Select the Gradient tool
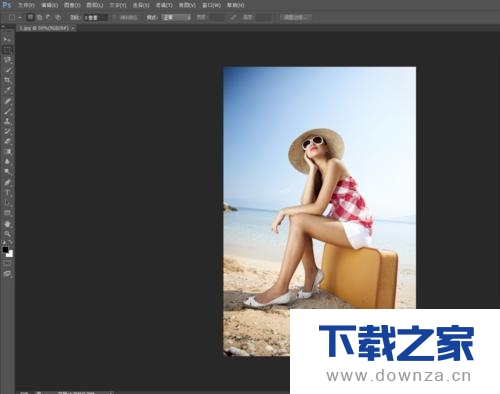This screenshot has width=500, height=394. [7, 152]
